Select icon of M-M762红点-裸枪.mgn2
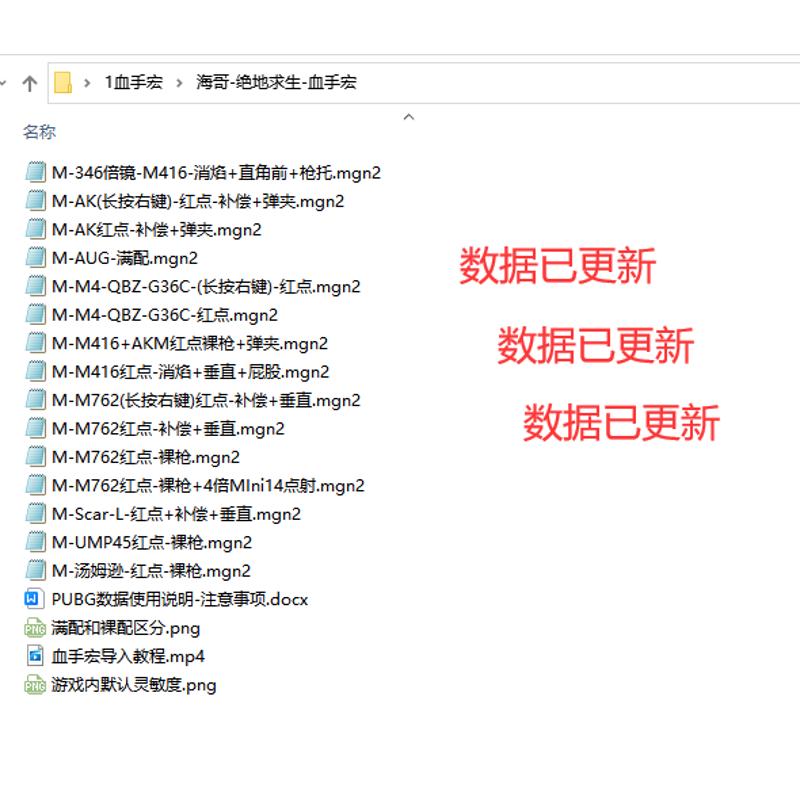 35,457
